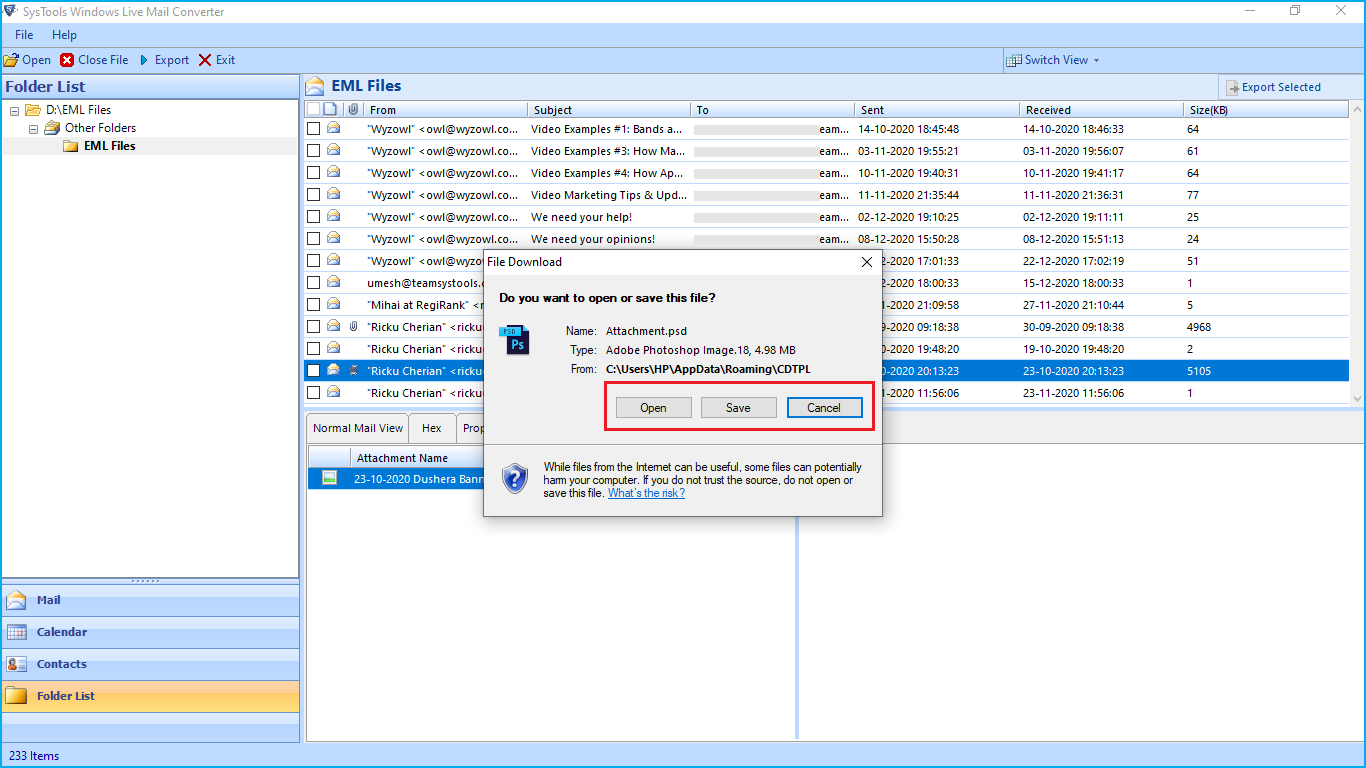This screenshot has width=1366, height=768.
Task: Click the image icon of the Dushera attachment
Action: 329,478
